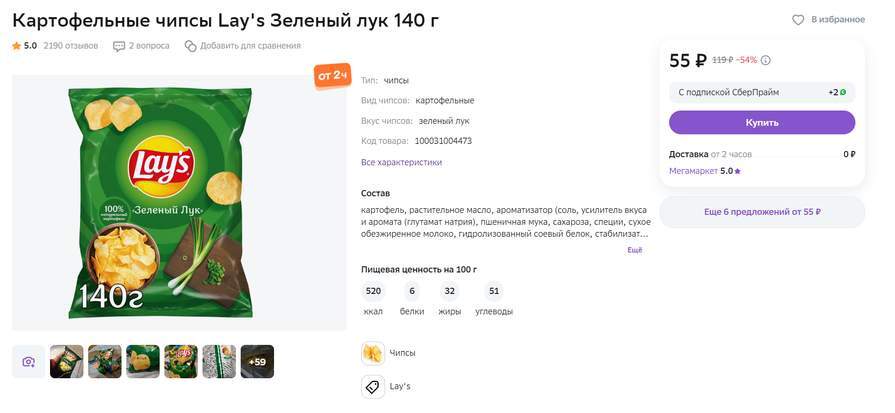Open the Lay's brand tag icon

click(373, 386)
